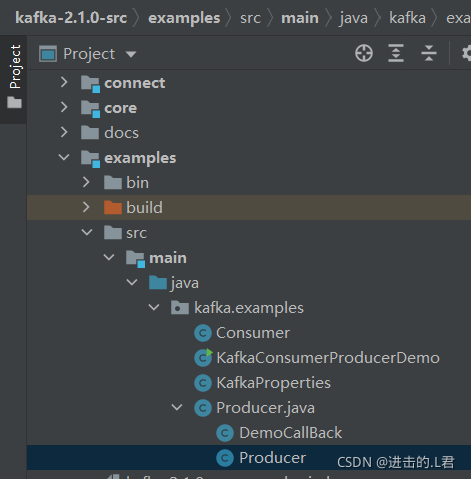Viewport: 471px width, 479px height.
Task: Click examples in the breadcrumb bar
Action: [x=184, y=18]
